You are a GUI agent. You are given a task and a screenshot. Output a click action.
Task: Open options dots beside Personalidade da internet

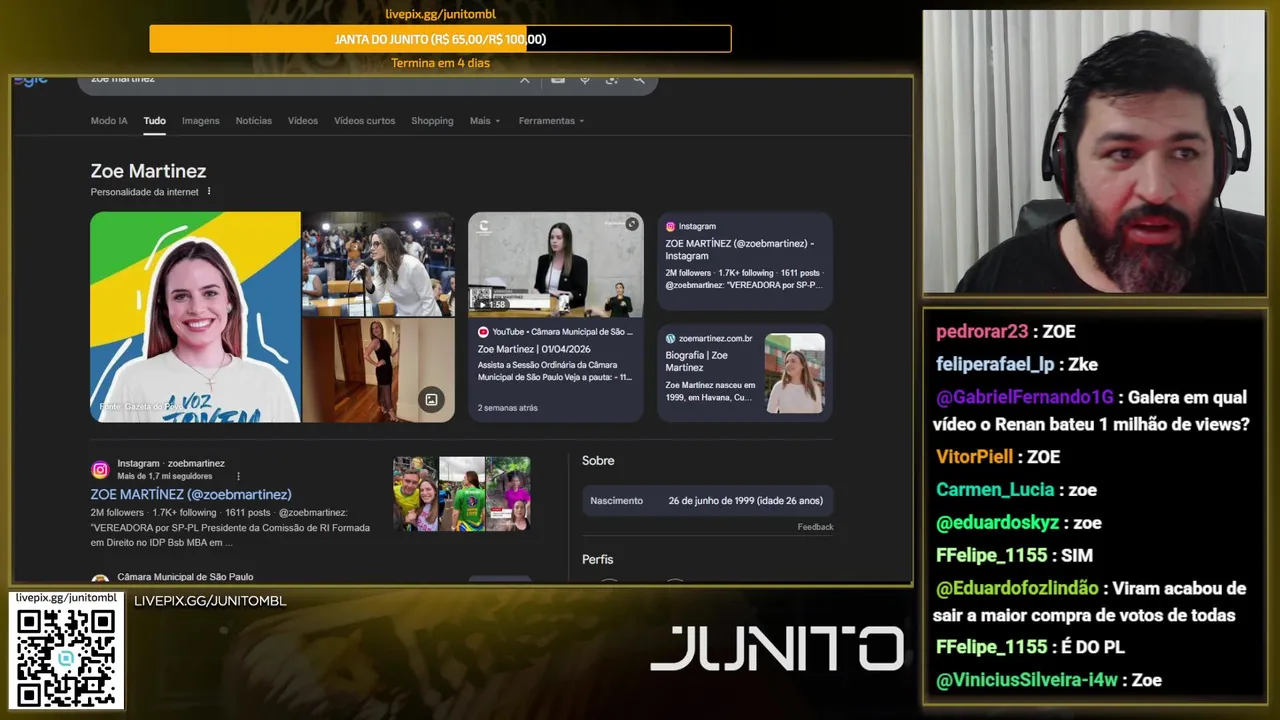[x=209, y=191]
